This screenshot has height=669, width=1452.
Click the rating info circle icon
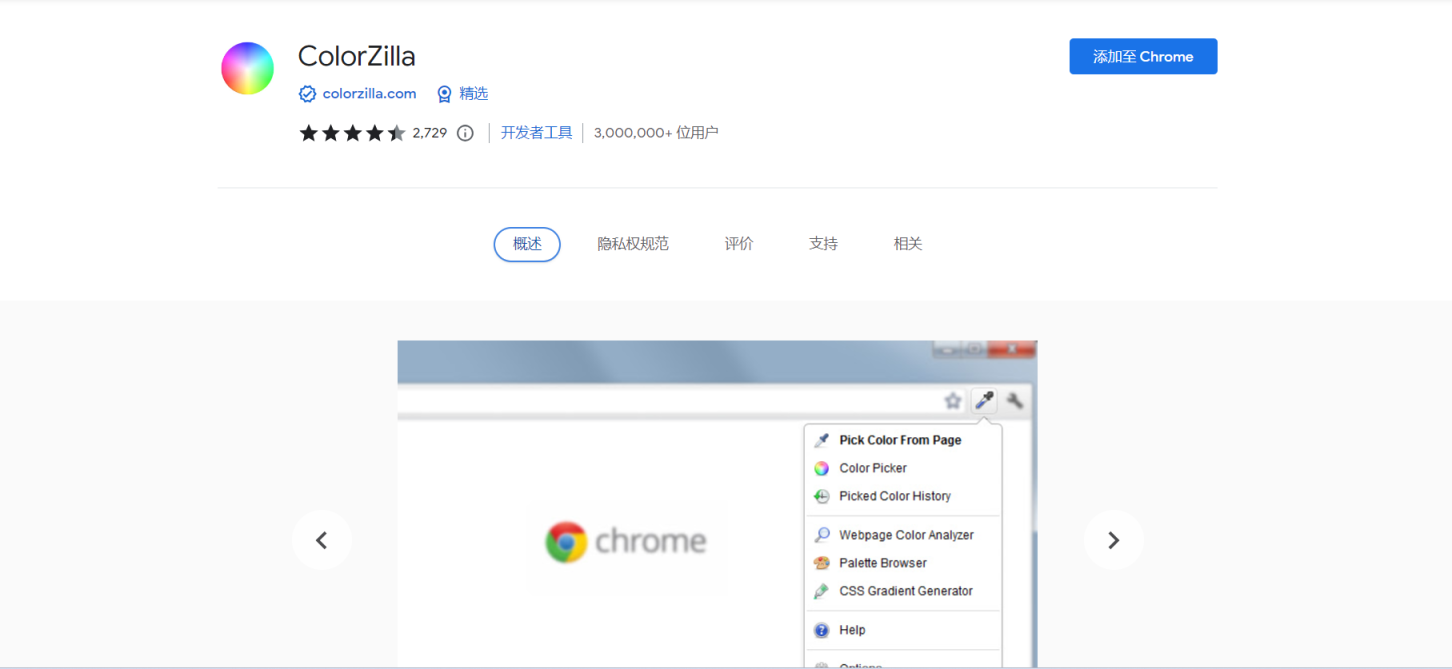tap(465, 132)
